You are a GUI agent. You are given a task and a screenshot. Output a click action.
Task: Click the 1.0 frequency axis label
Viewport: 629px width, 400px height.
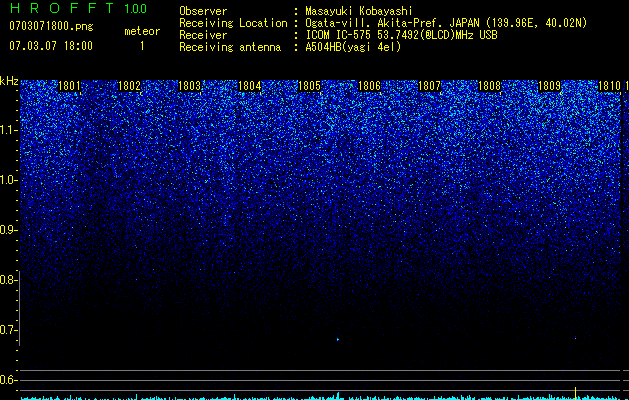click(x=8, y=180)
